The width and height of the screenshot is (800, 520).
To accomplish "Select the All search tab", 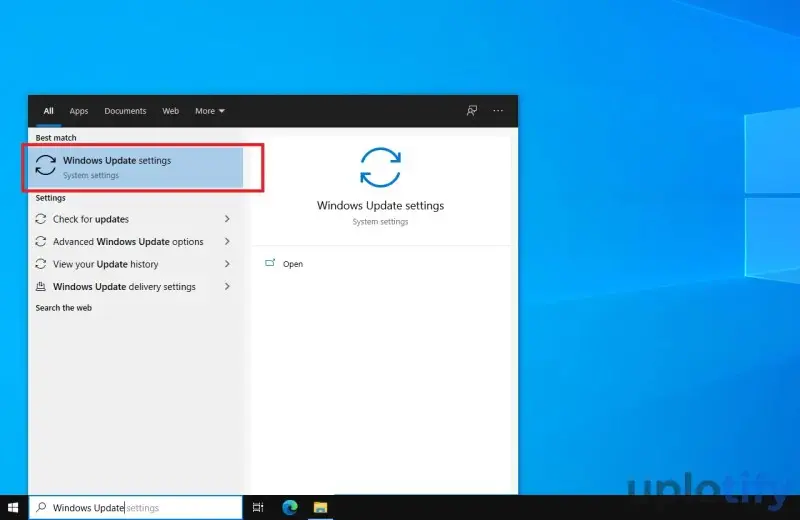I will point(48,111).
